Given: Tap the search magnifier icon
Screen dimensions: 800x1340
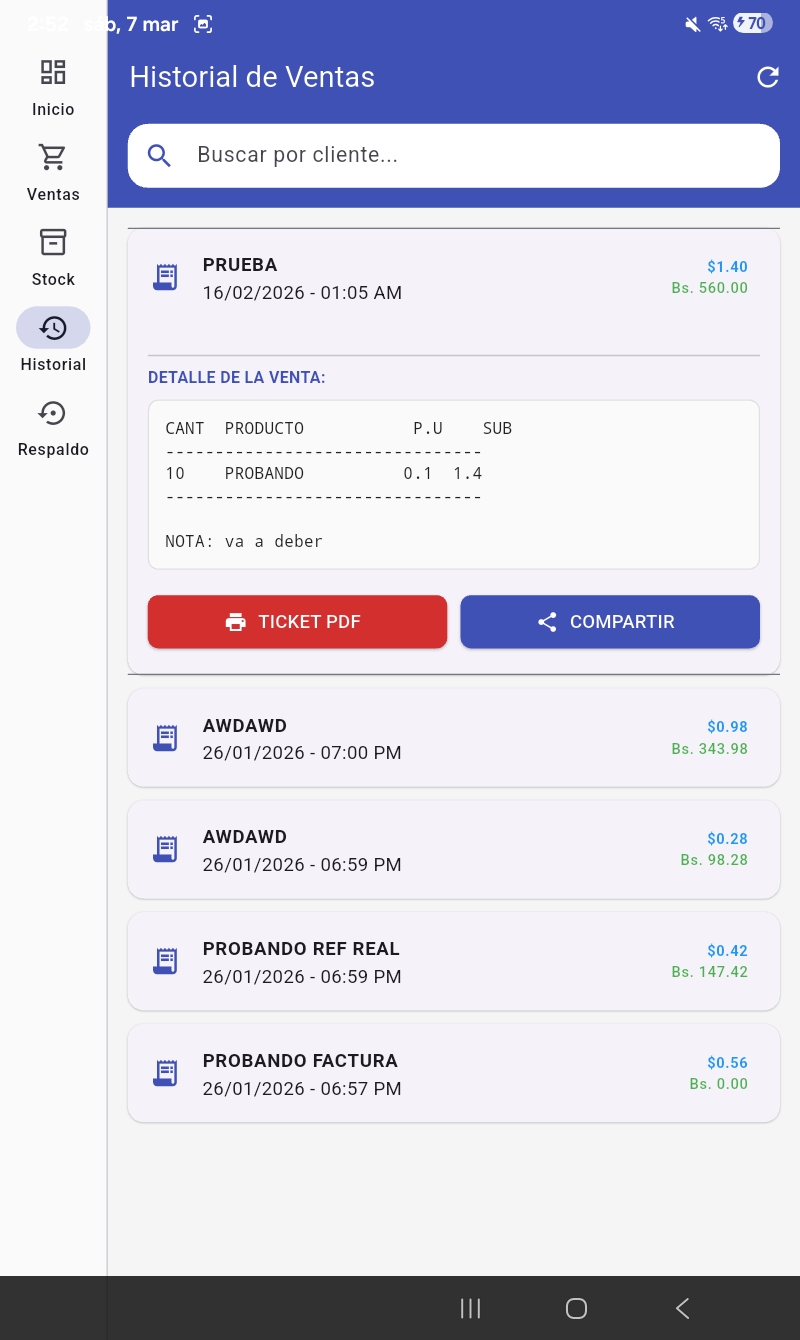Looking at the screenshot, I should (159, 155).
